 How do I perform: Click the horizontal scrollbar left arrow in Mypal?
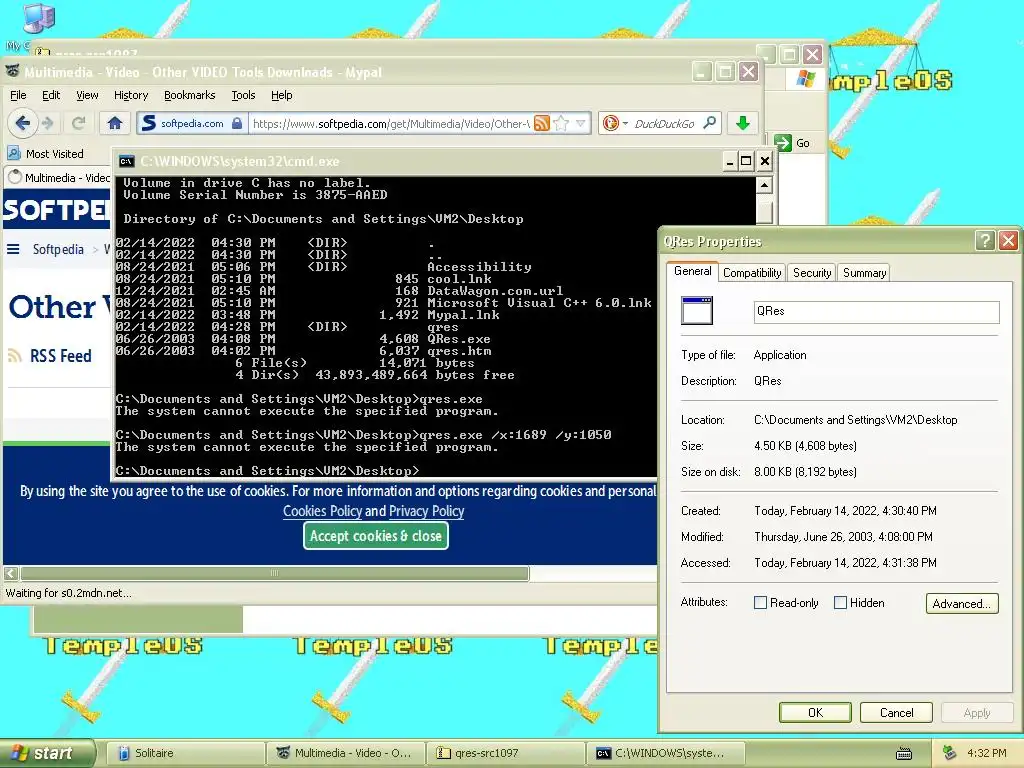[x=11, y=573]
